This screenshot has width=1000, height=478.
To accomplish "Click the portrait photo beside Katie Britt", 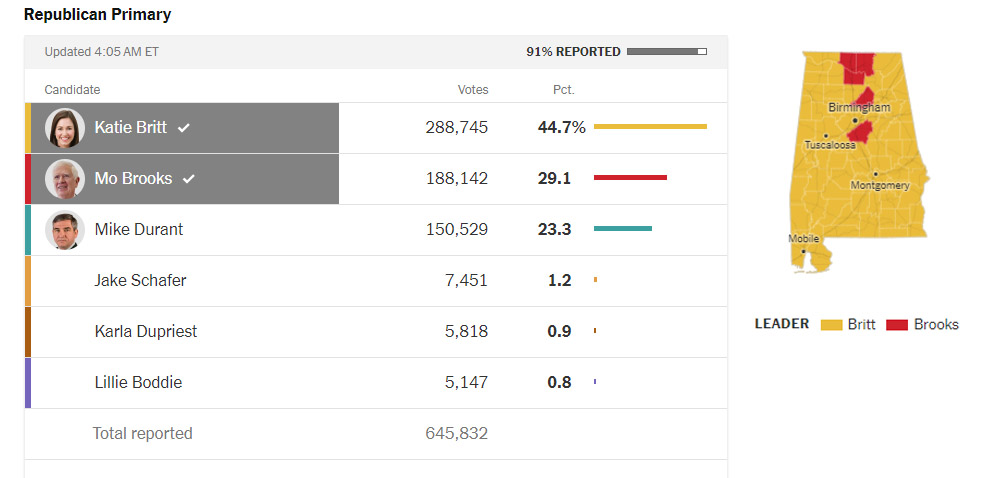I will (65, 128).
